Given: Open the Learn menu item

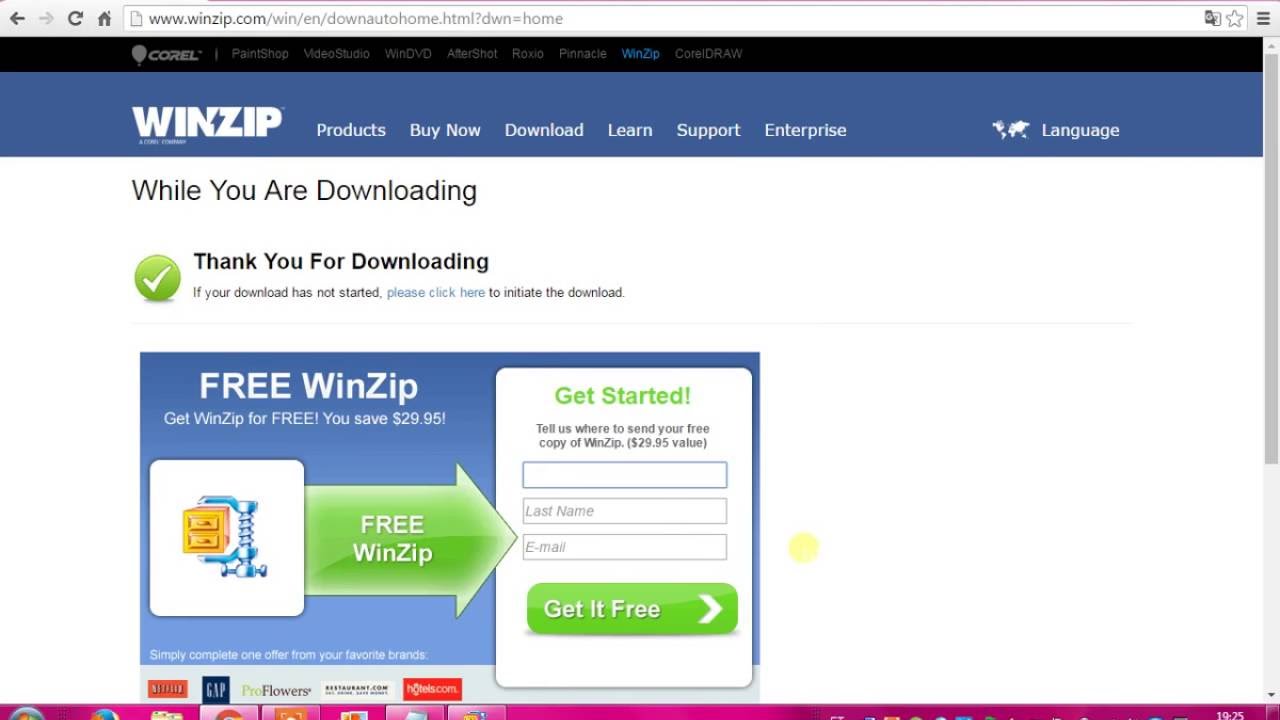Looking at the screenshot, I should pos(630,130).
